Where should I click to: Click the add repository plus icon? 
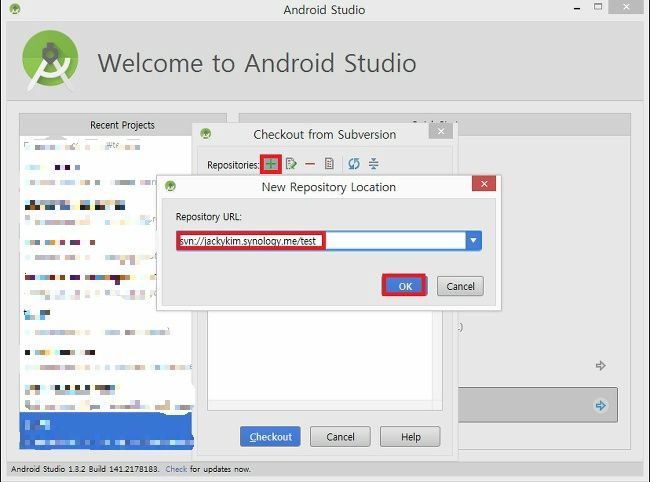point(271,164)
